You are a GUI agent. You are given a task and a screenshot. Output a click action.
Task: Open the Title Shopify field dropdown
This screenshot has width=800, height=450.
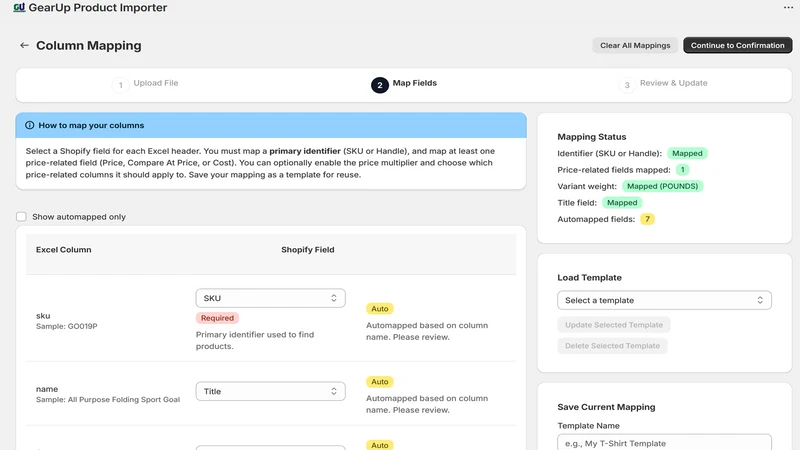[x=270, y=391]
